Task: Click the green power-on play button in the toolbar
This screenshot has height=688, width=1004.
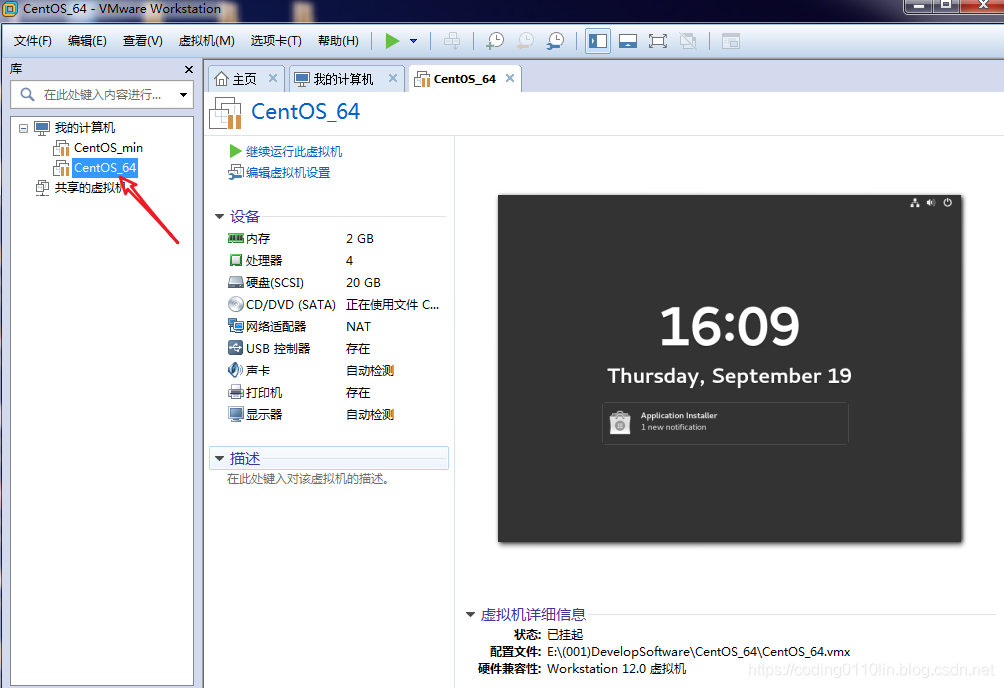Action: (392, 41)
